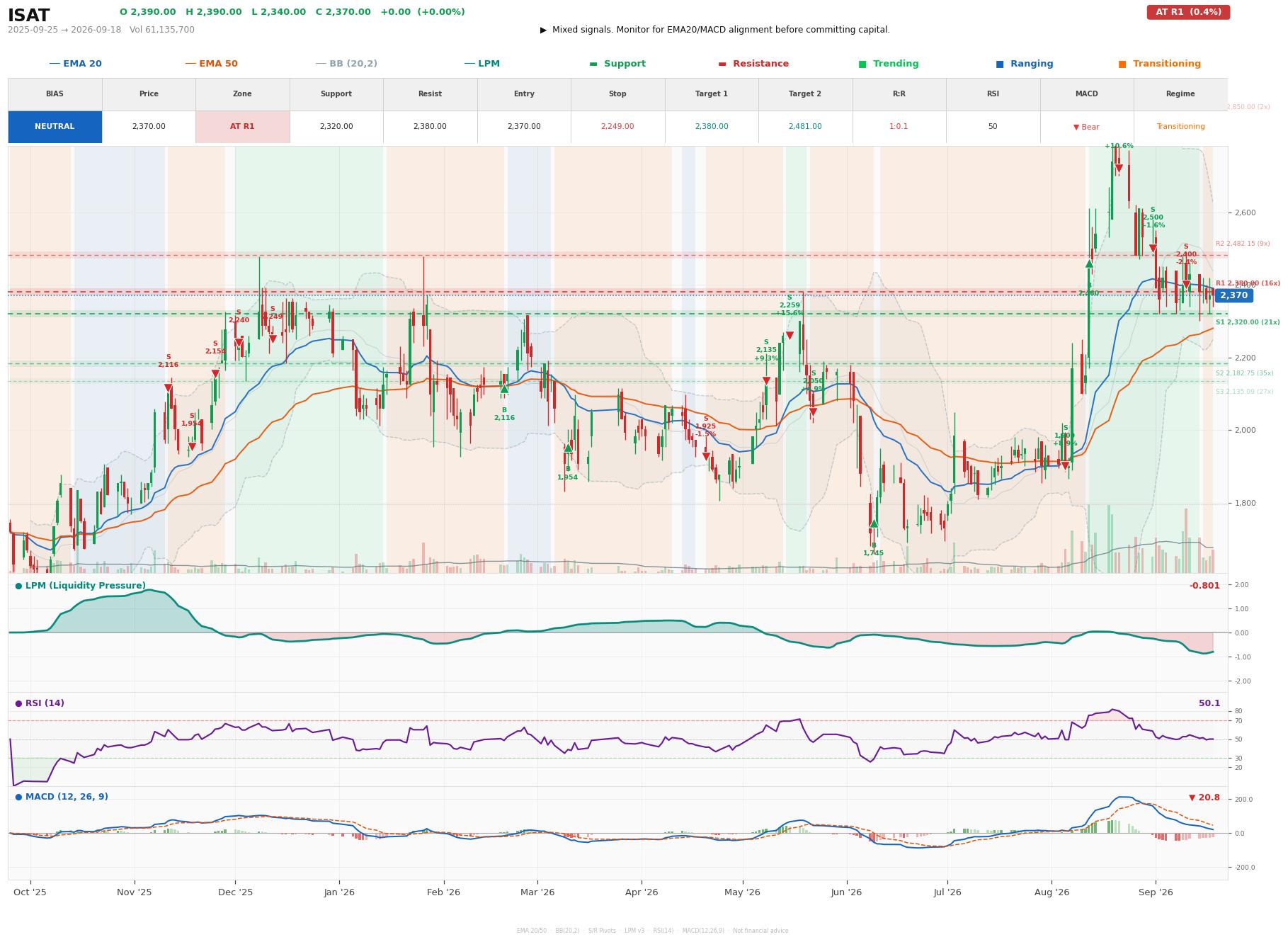Click the sell triangle under S 2,500

(1153, 249)
